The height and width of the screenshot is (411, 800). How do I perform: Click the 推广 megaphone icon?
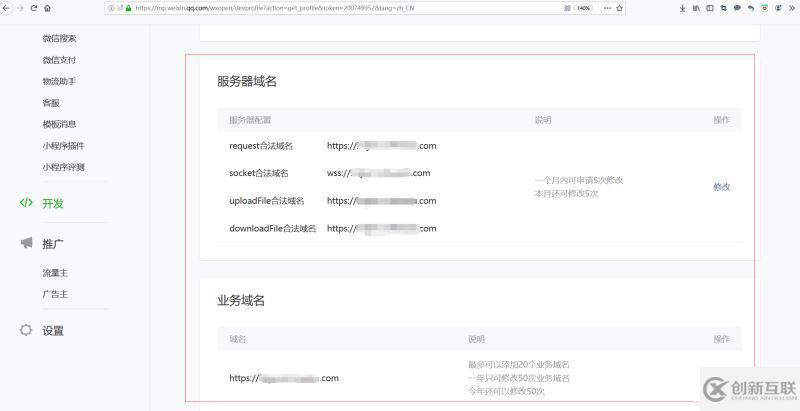(x=26, y=243)
